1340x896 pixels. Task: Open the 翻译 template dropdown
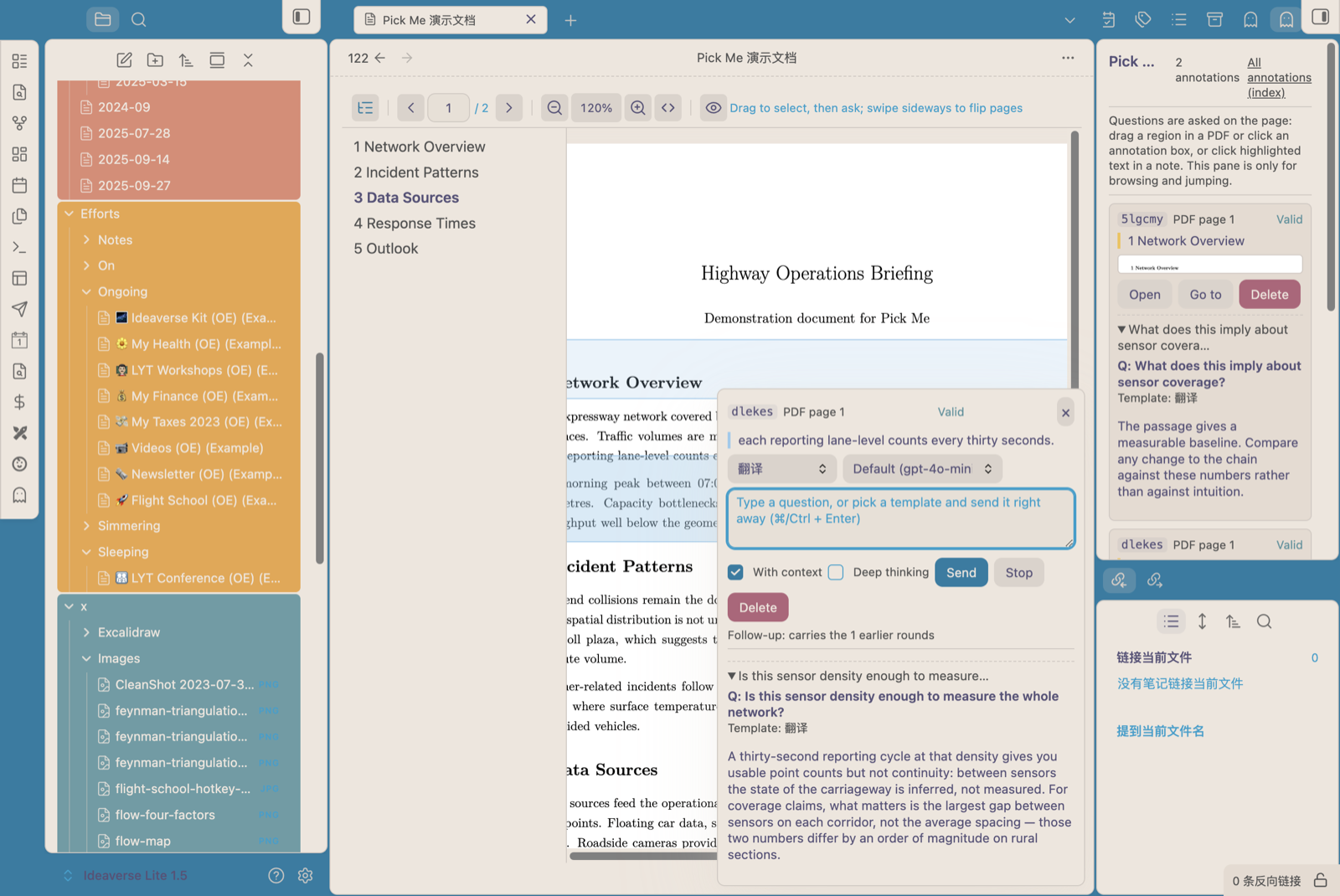point(781,469)
